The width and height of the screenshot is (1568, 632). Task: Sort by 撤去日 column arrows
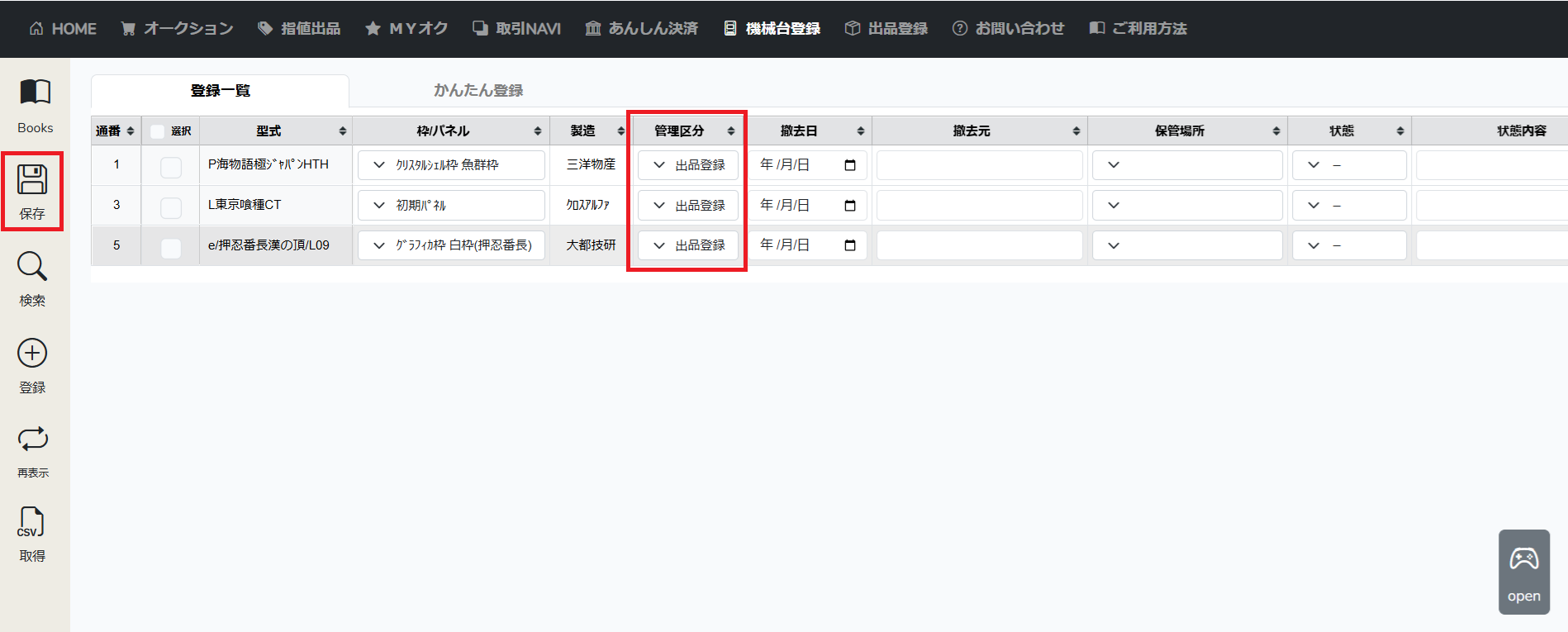[861, 131]
